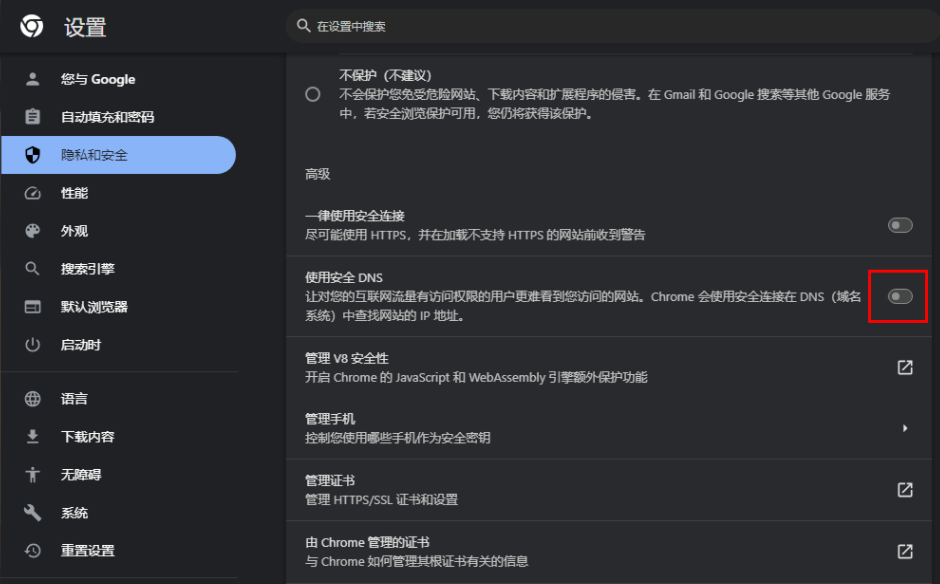Click the clipboard icon for 自动填充和密码
940x584 pixels.
[x=32, y=116]
